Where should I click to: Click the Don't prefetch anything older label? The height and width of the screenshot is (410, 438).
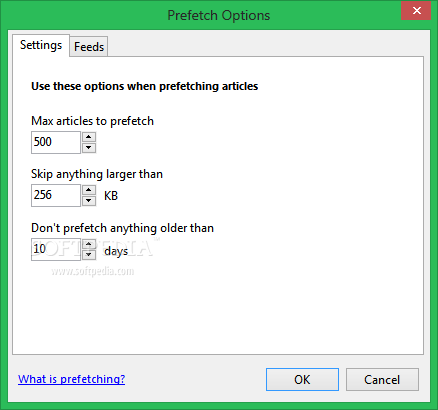(x=122, y=228)
